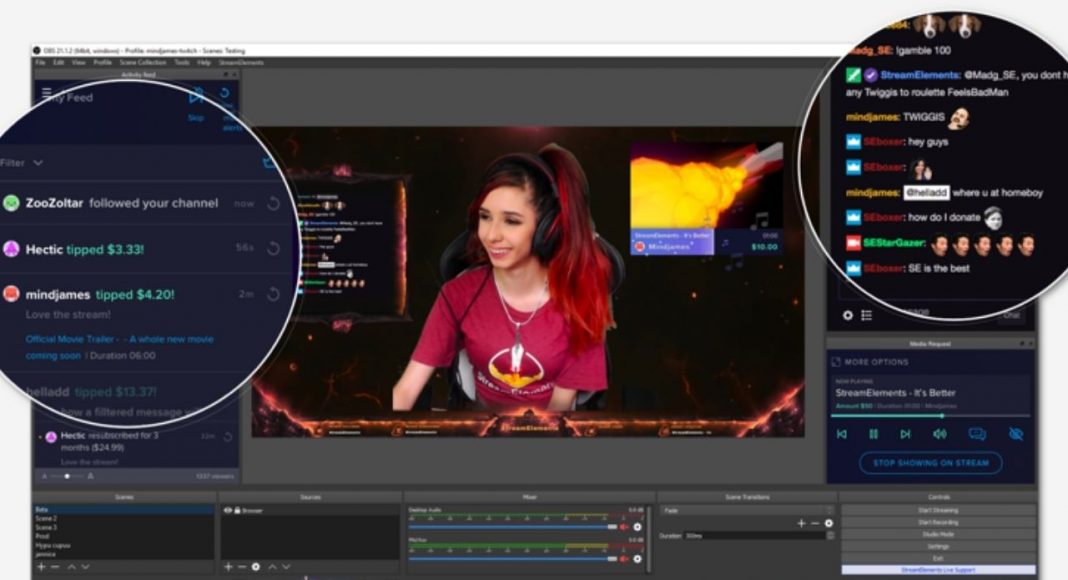
Task: Add a scene transition with plus icon
Action: [x=801, y=523]
